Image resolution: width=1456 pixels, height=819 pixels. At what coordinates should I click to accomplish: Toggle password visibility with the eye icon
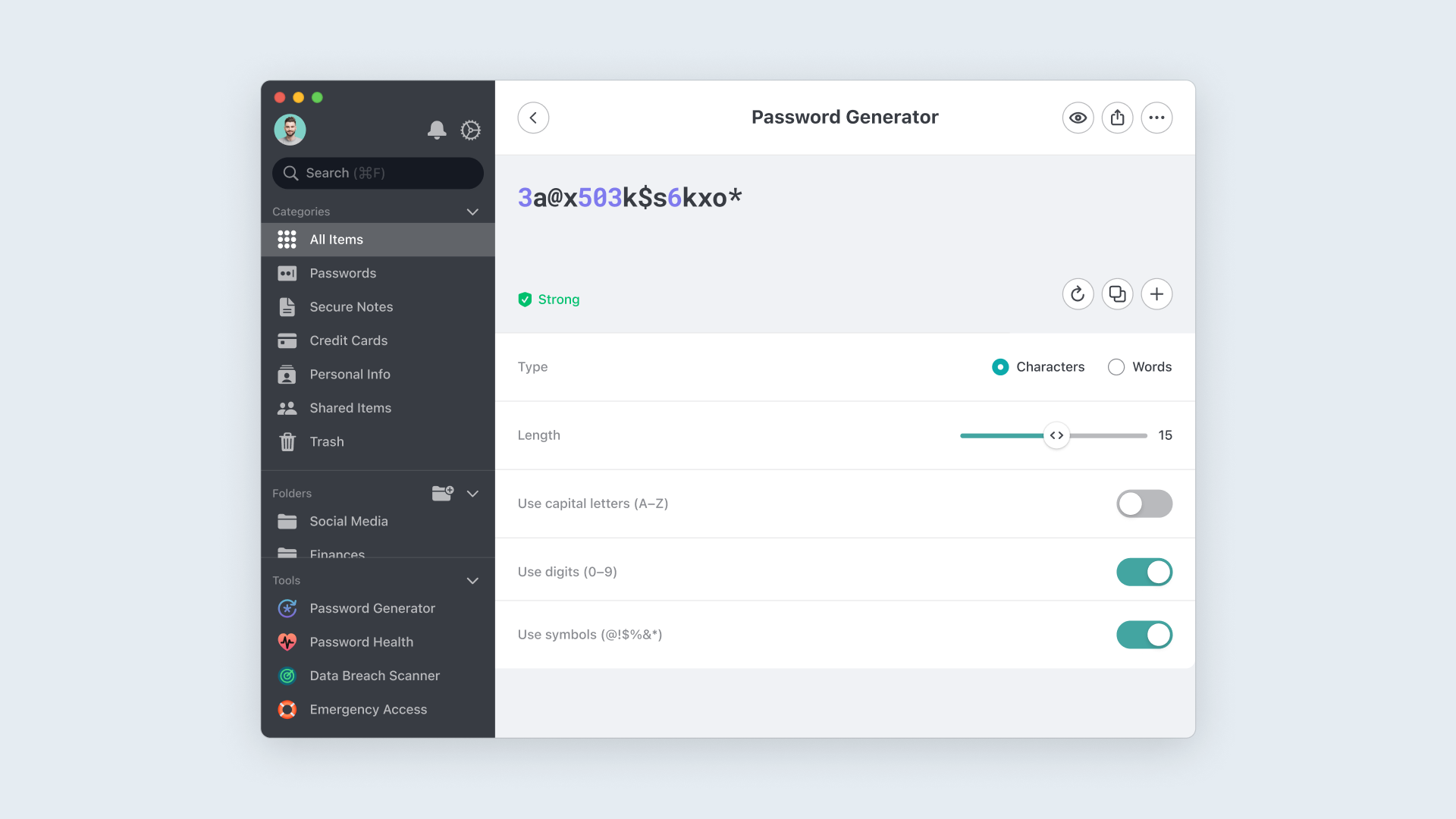[1078, 118]
